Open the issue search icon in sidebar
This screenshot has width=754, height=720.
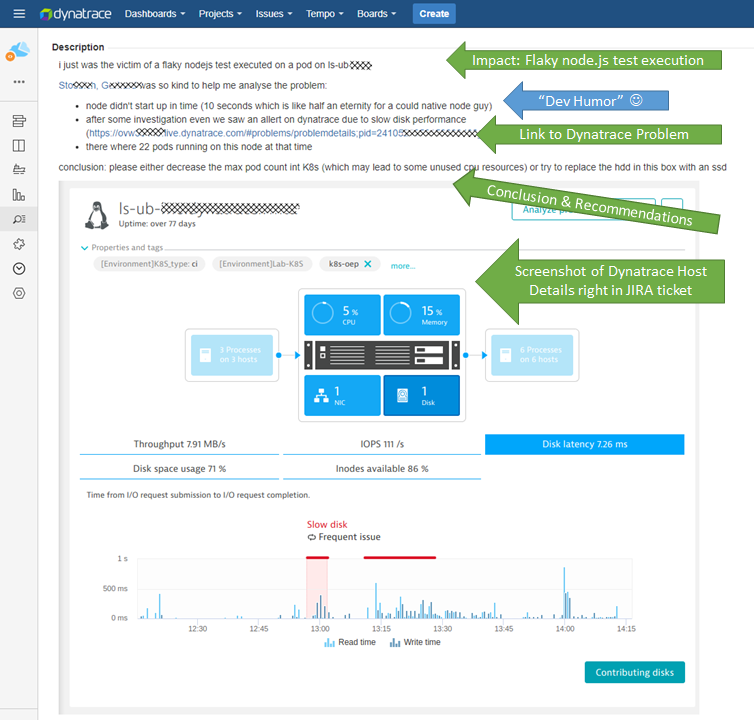(19, 219)
